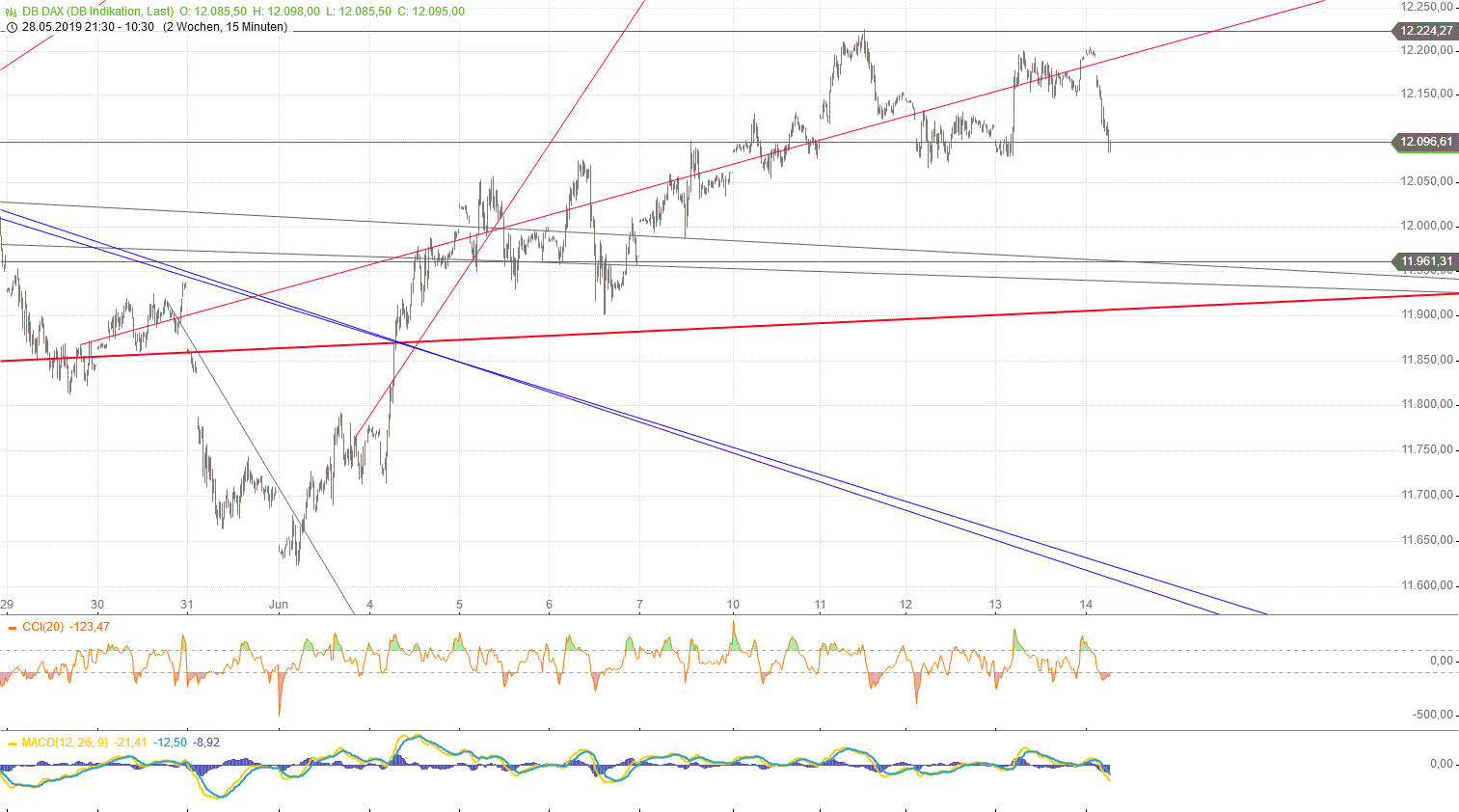Viewport: 1459px width, 812px height.
Task: Click the high value H: 12.098,00
Action: point(286,12)
